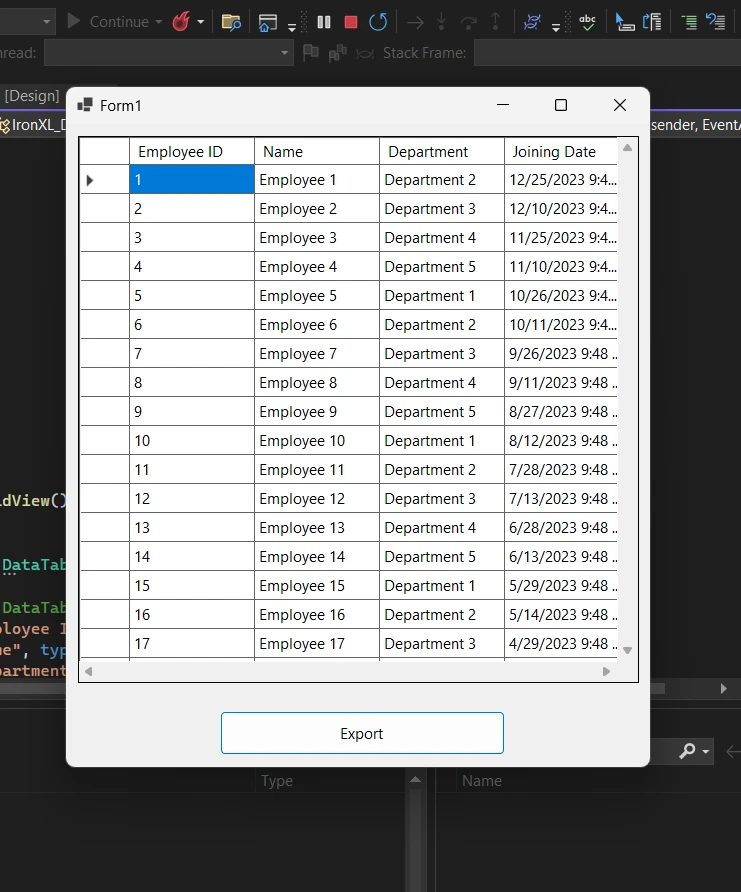Click the grid's horizontal scrollbar right arrow
The image size is (741, 892).
606,671
